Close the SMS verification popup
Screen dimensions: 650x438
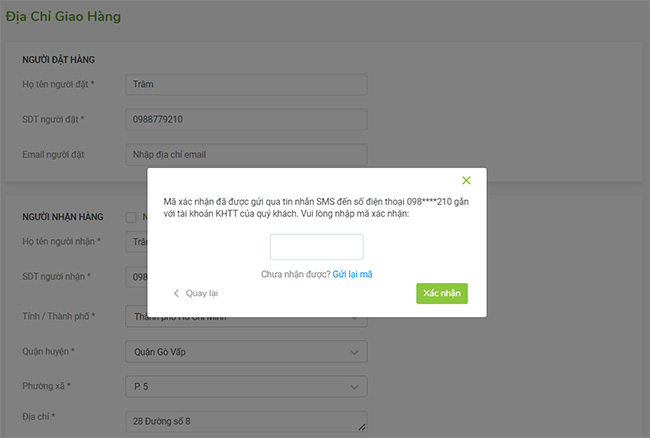pos(466,181)
